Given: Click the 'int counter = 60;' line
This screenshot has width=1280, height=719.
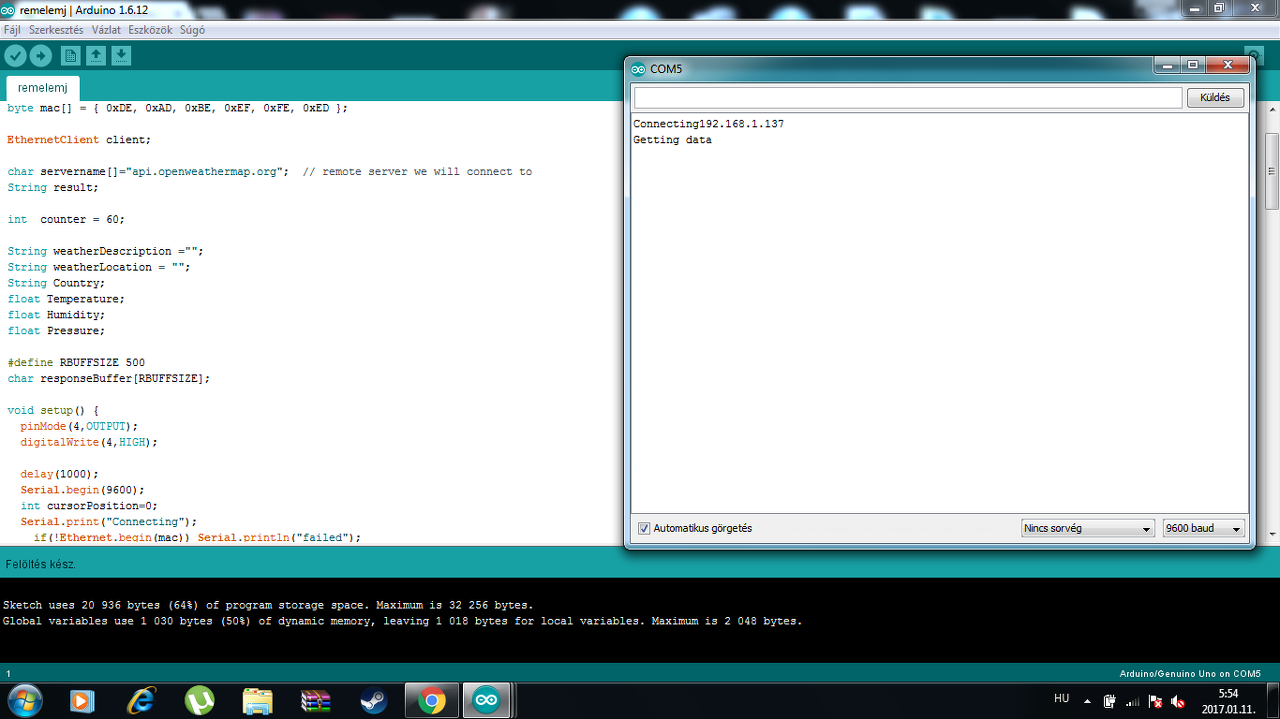Looking at the screenshot, I should [66, 219].
